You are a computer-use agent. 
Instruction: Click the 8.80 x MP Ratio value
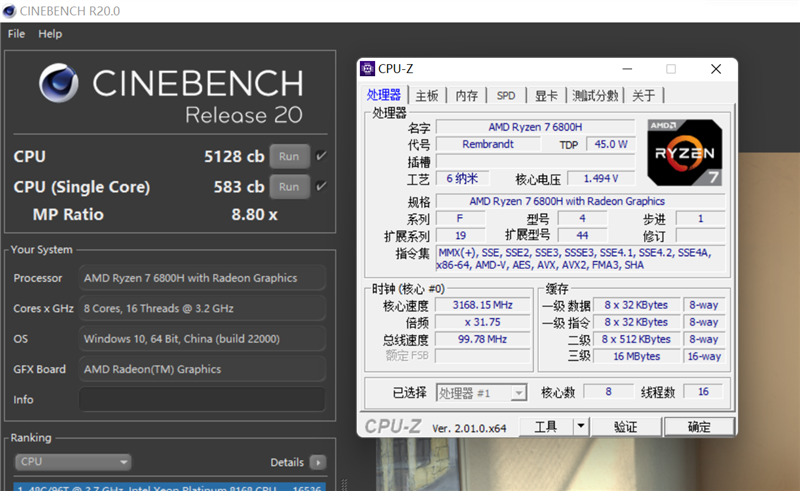tap(254, 214)
